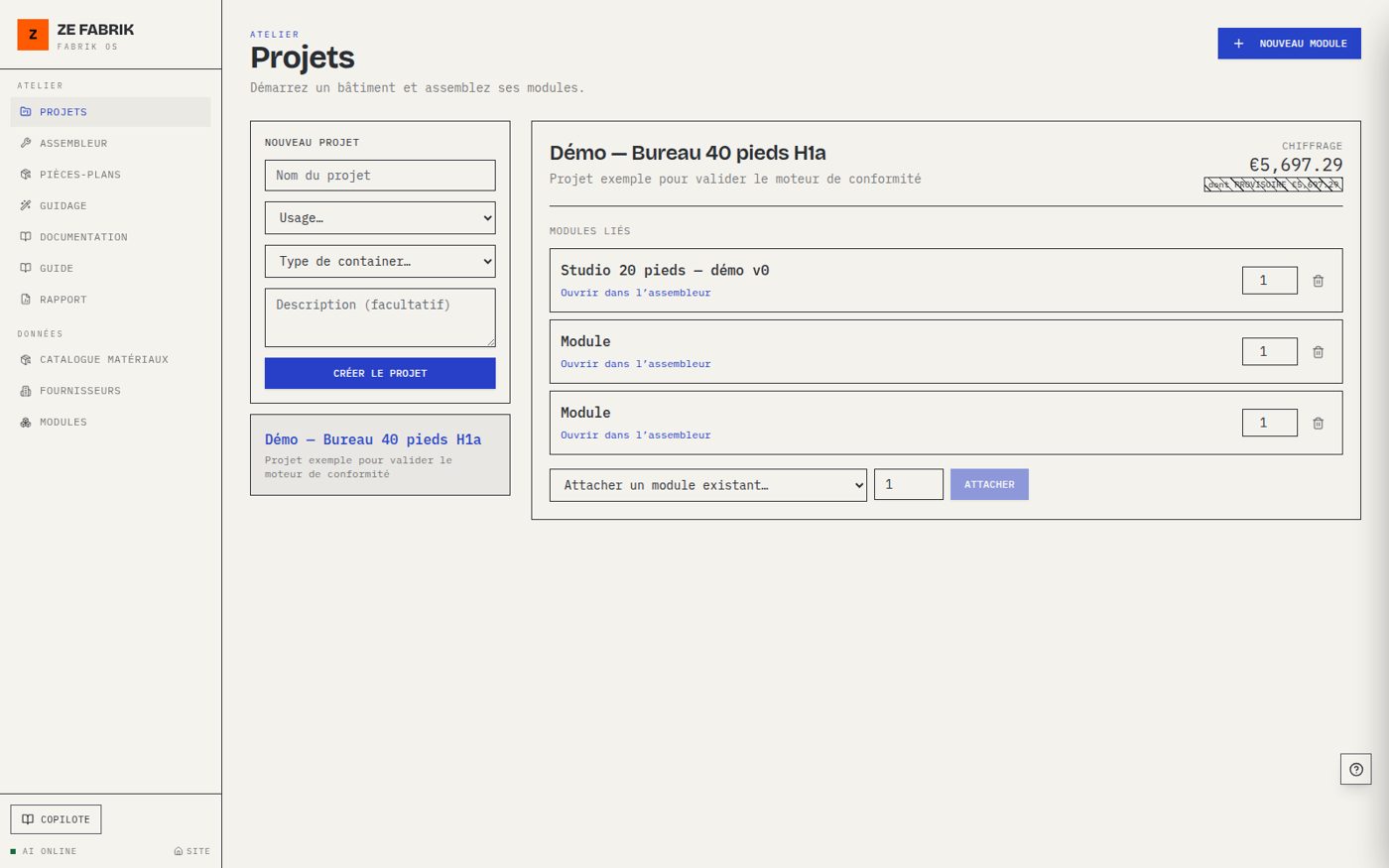Screen dimensions: 1389x868
Task: Open Assembleur via its wrench icon
Action: [x=26, y=143]
